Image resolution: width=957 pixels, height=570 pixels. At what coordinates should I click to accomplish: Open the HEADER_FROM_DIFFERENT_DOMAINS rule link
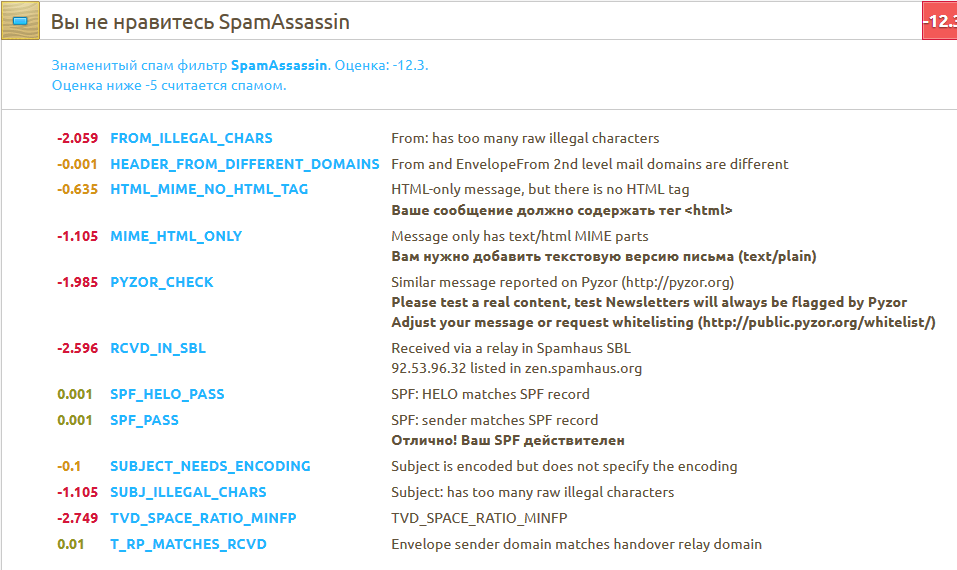click(x=245, y=164)
